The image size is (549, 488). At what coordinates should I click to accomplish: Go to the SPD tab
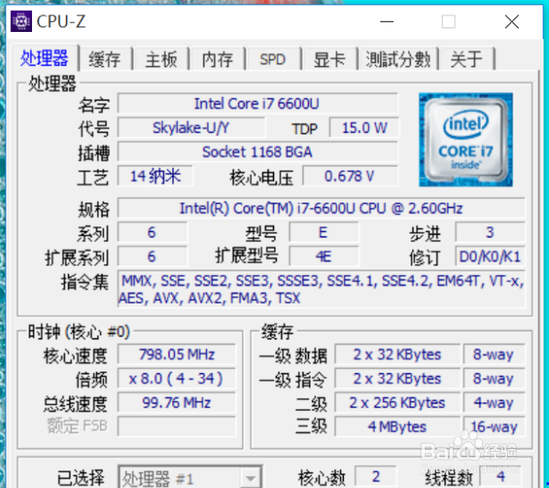273,59
